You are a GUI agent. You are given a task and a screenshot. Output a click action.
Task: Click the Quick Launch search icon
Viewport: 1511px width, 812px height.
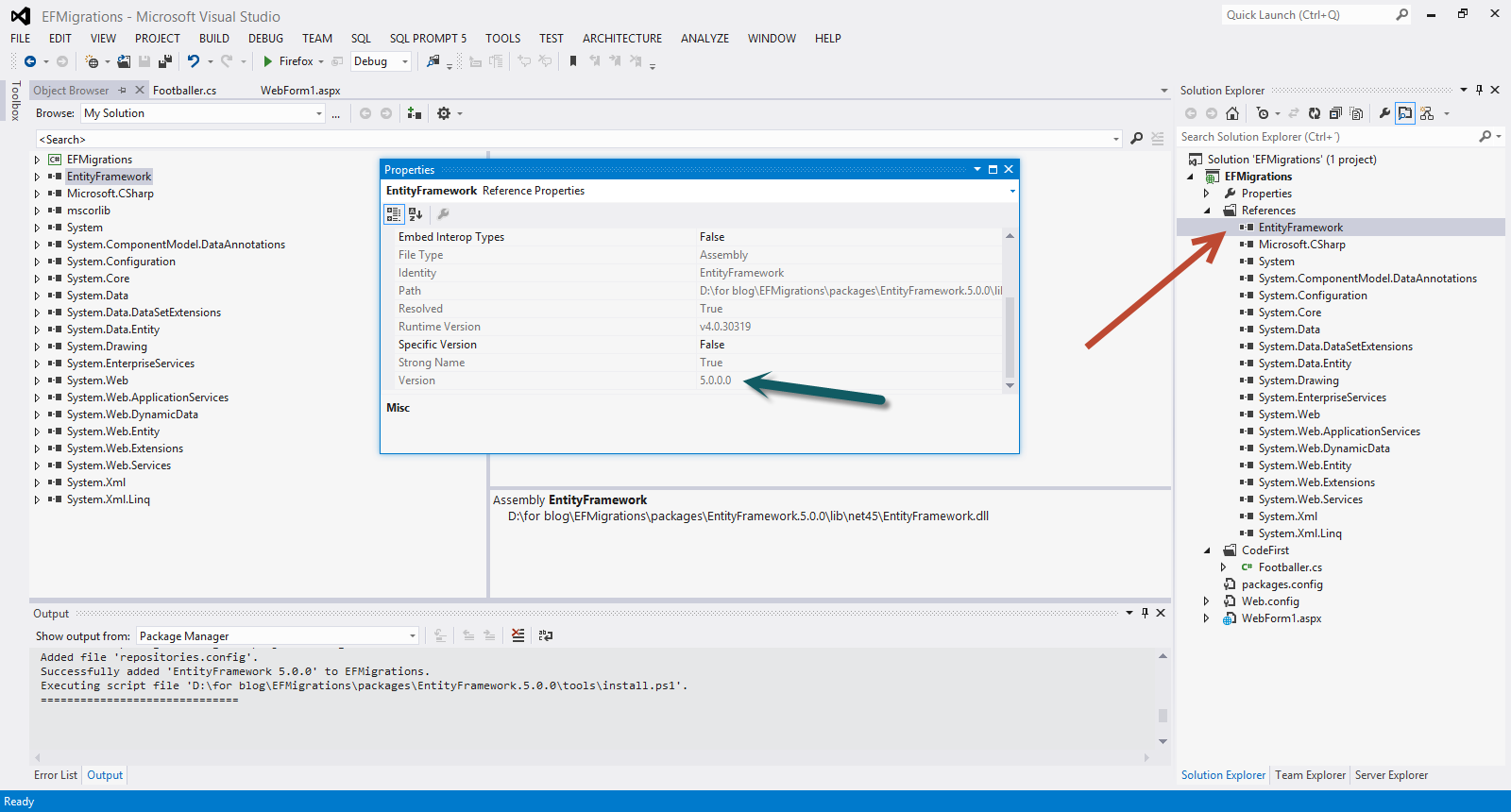coord(1402,14)
